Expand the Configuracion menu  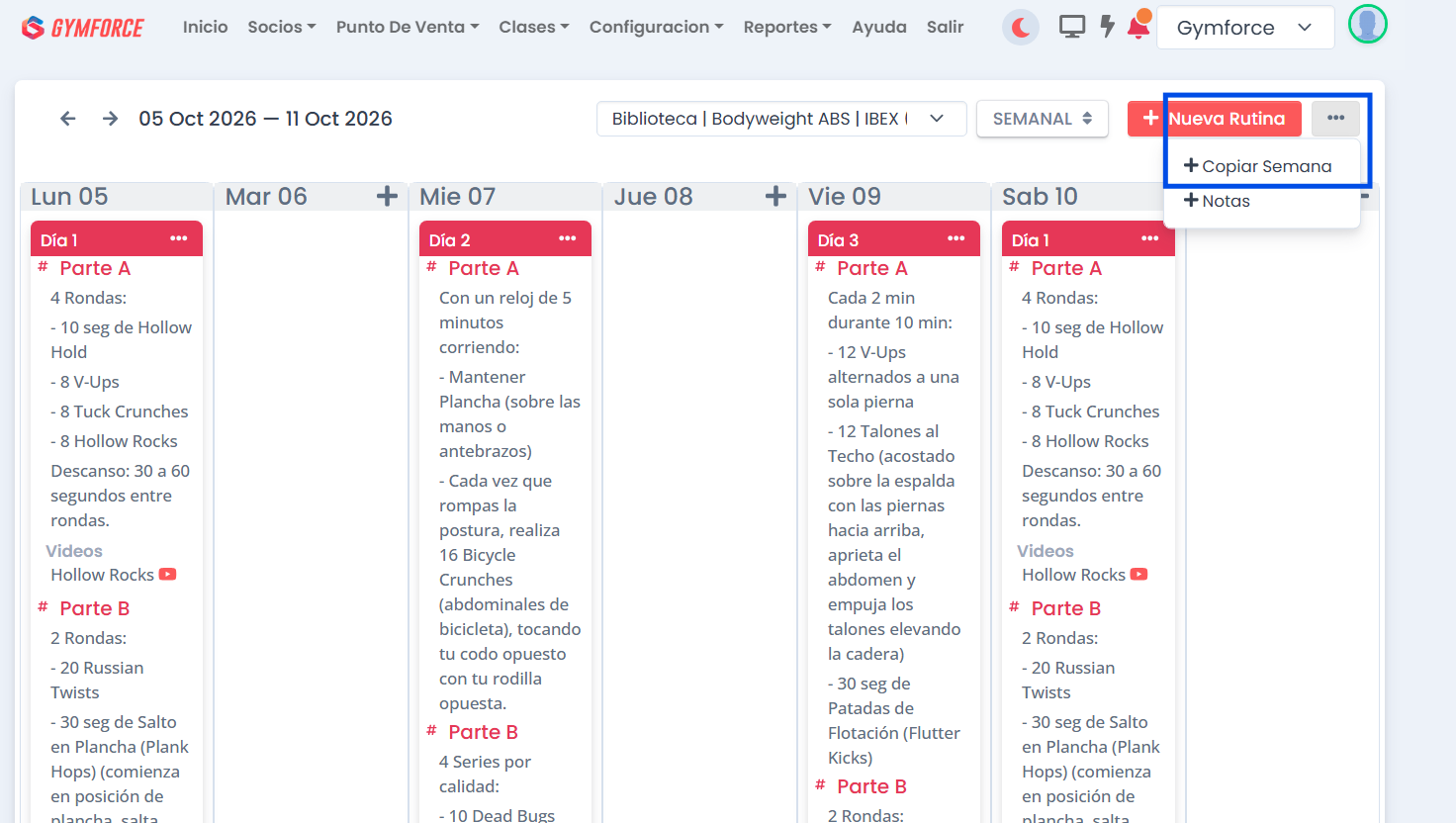[657, 27]
